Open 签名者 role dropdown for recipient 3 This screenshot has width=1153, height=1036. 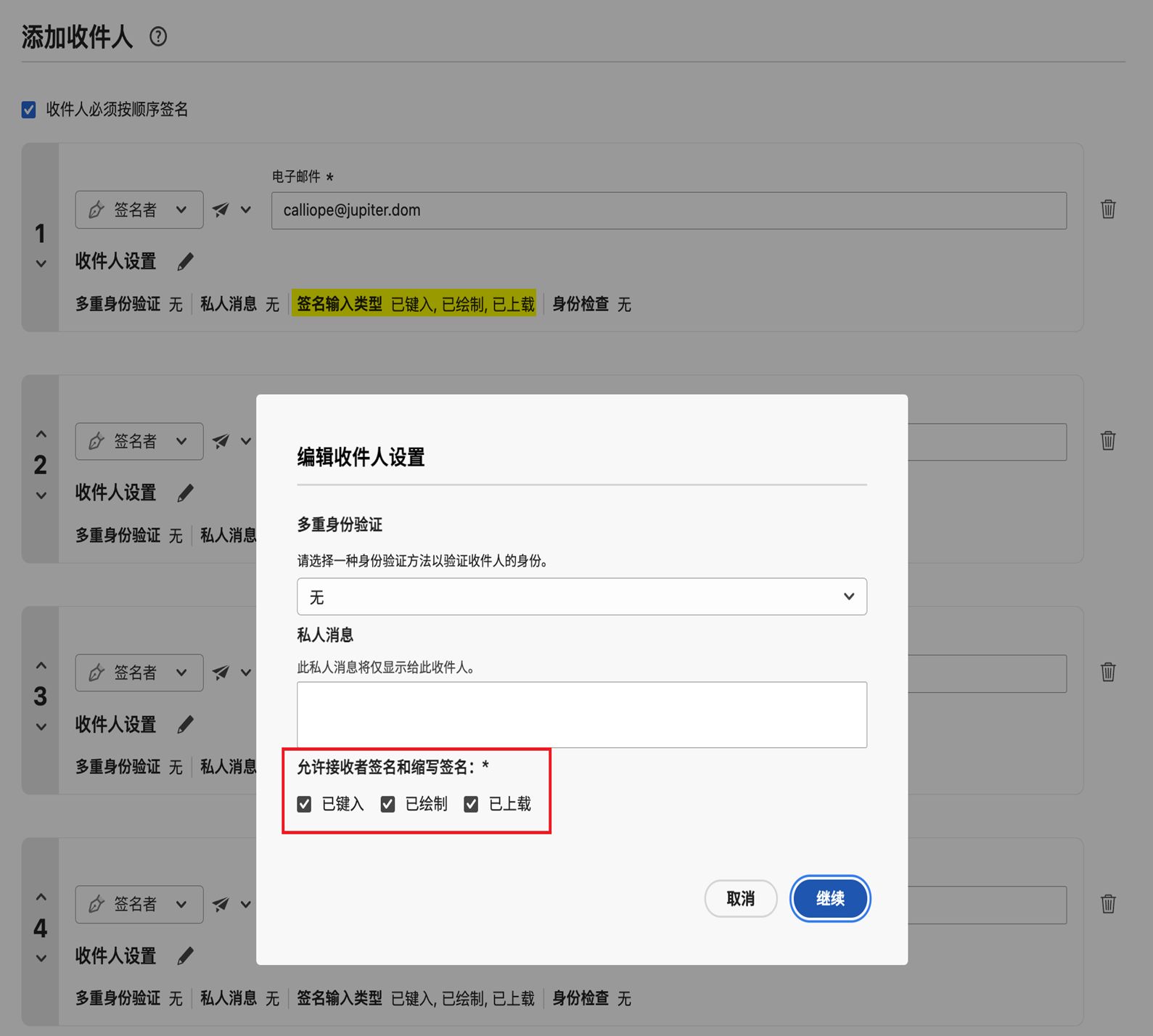tap(139, 673)
